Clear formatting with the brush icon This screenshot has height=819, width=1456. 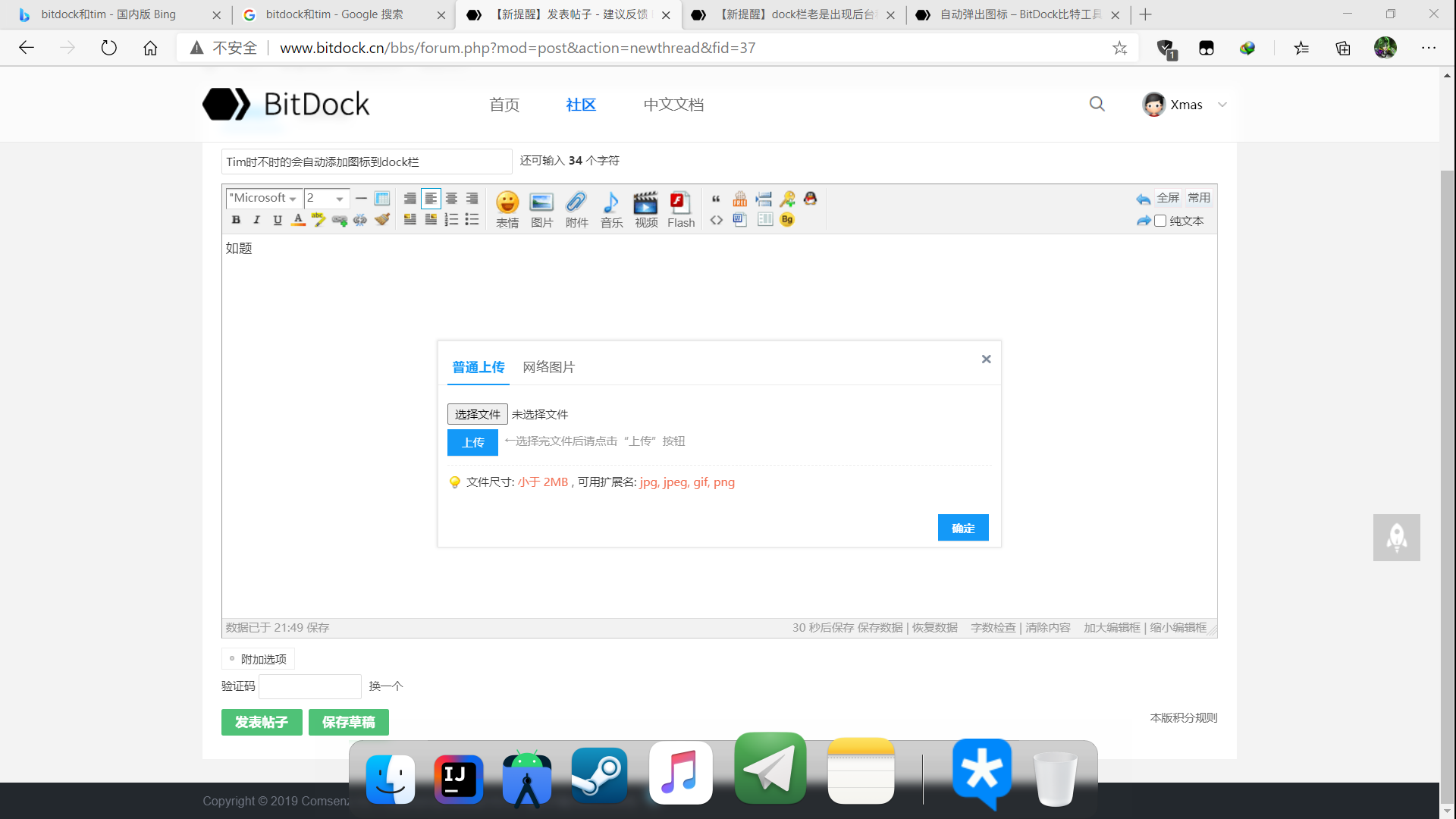(x=382, y=220)
